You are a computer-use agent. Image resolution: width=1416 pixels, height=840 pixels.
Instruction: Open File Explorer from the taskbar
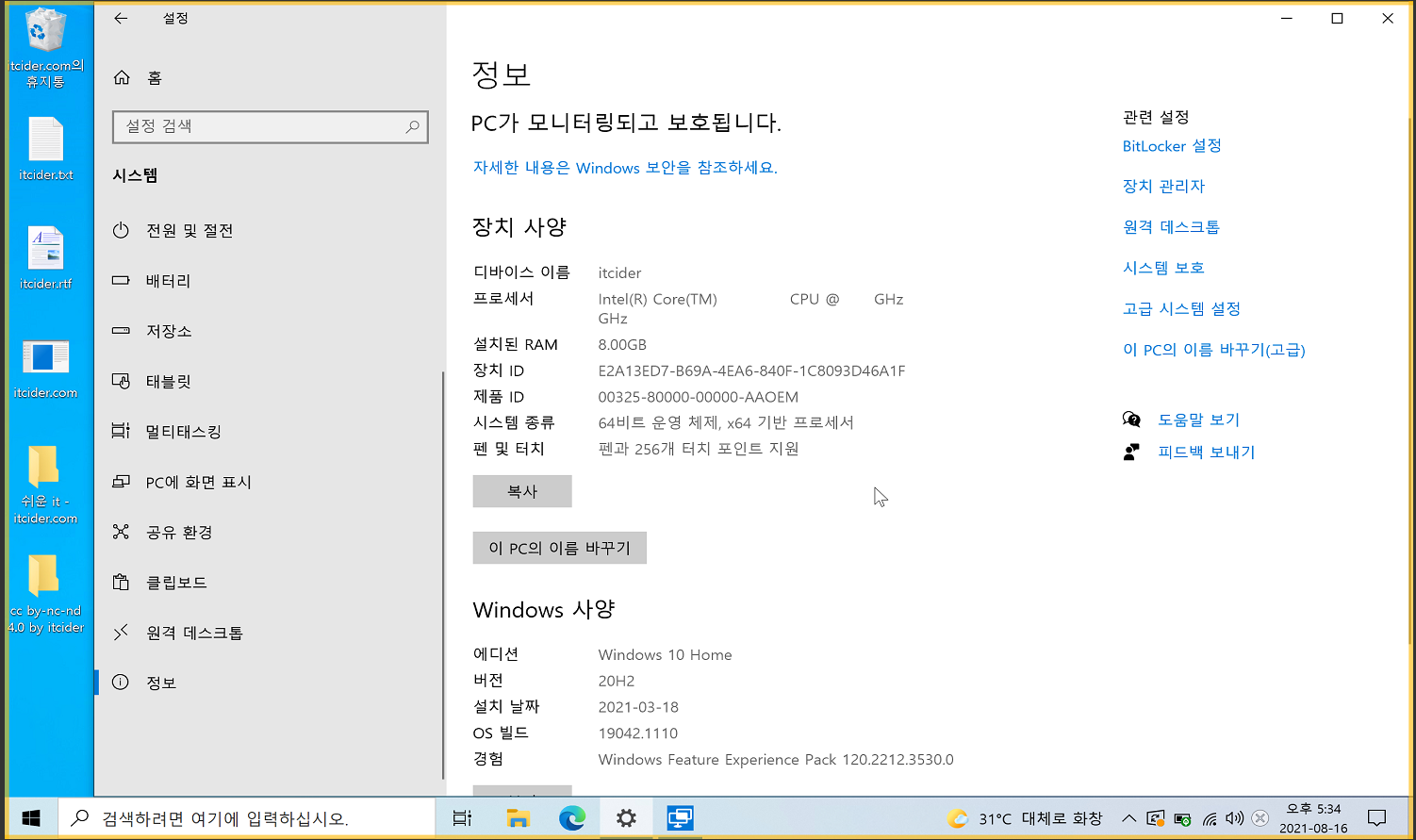[518, 818]
